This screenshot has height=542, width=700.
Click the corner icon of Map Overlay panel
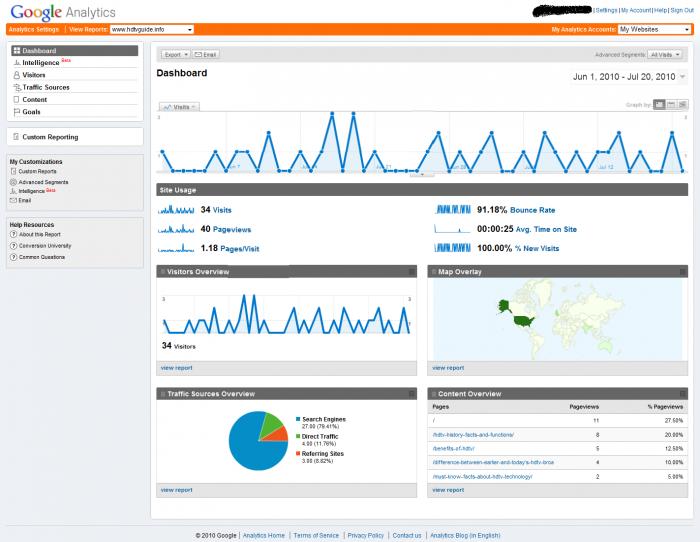coord(683,271)
